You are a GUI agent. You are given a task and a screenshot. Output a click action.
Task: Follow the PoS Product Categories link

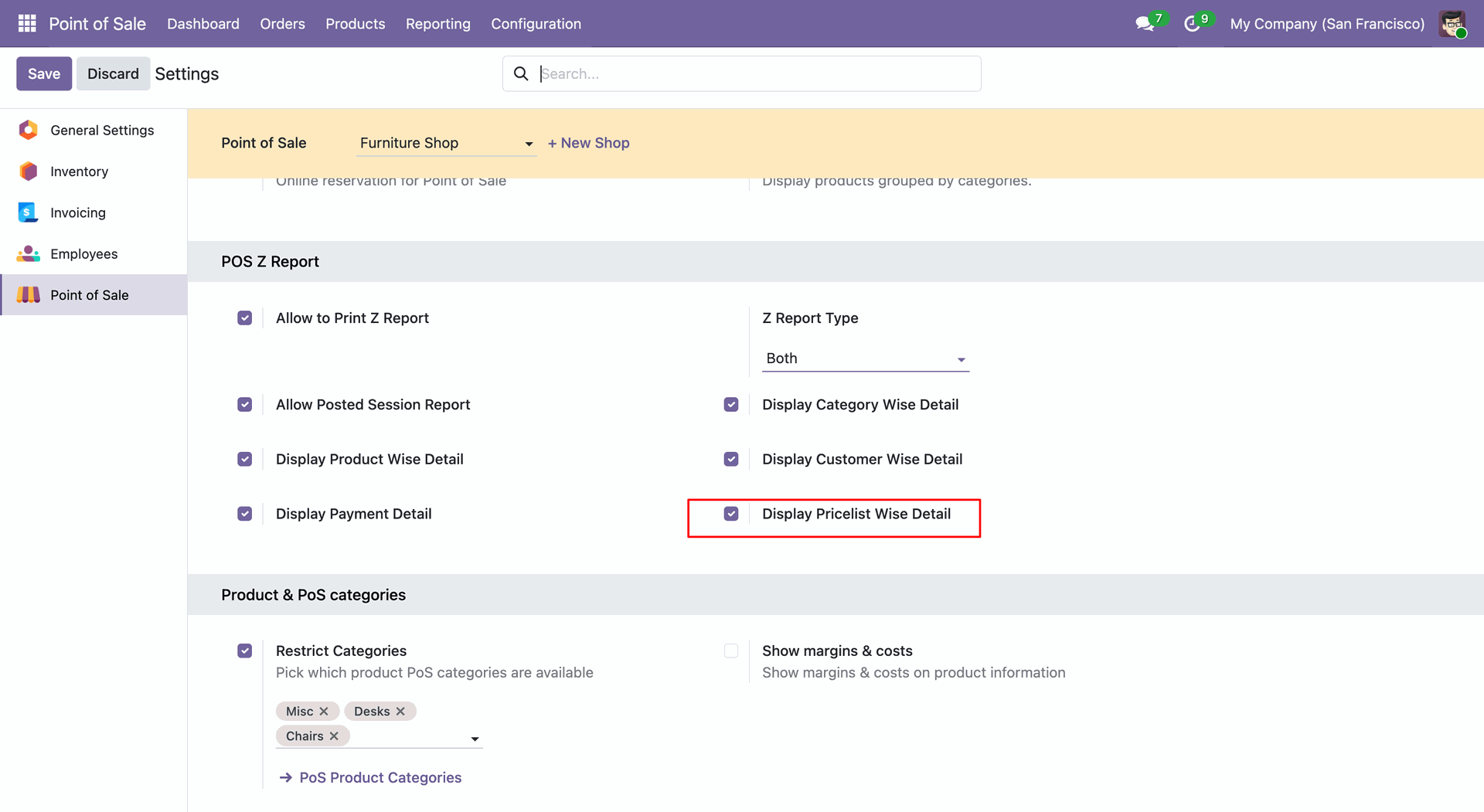click(x=380, y=777)
